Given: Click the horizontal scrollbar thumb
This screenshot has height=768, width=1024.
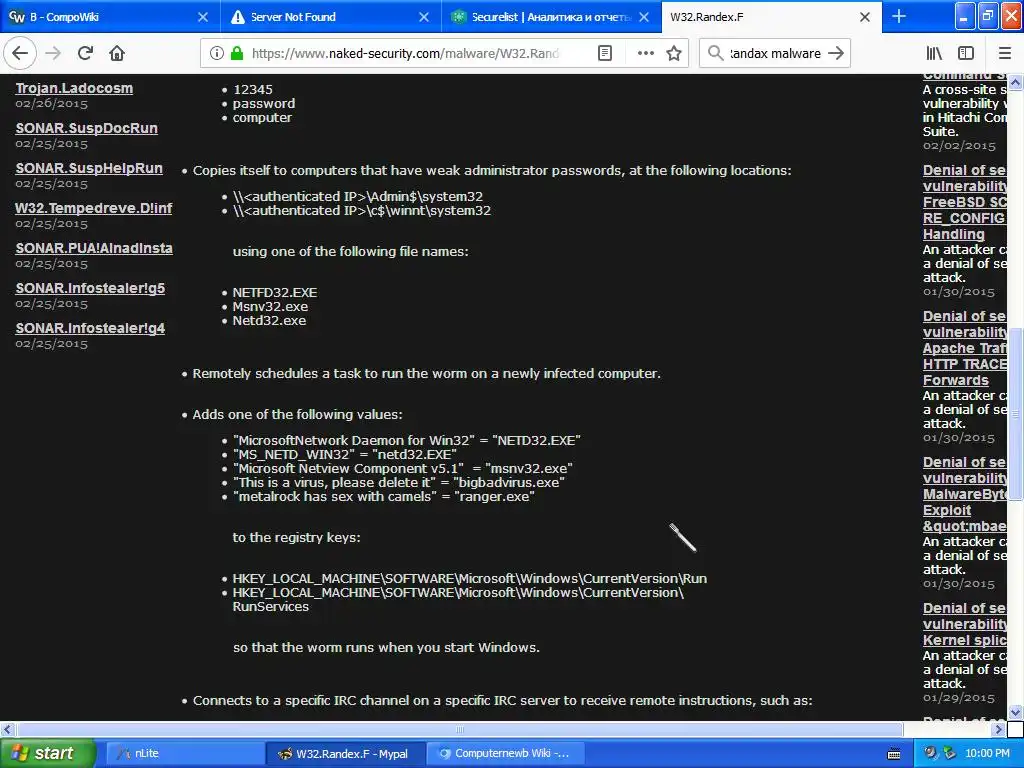Looking at the screenshot, I should (459, 729).
